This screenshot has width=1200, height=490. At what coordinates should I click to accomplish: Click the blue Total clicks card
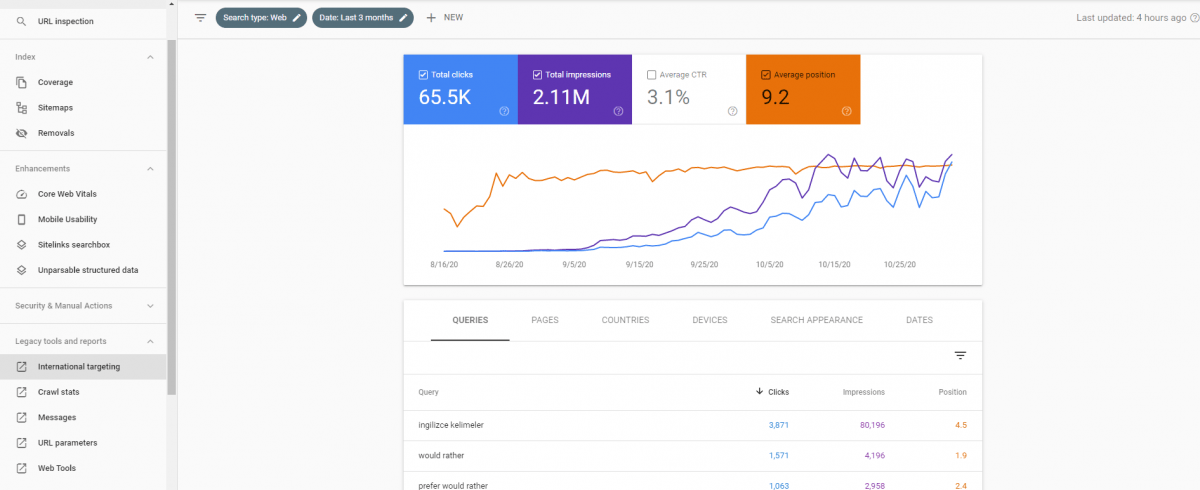pos(461,90)
